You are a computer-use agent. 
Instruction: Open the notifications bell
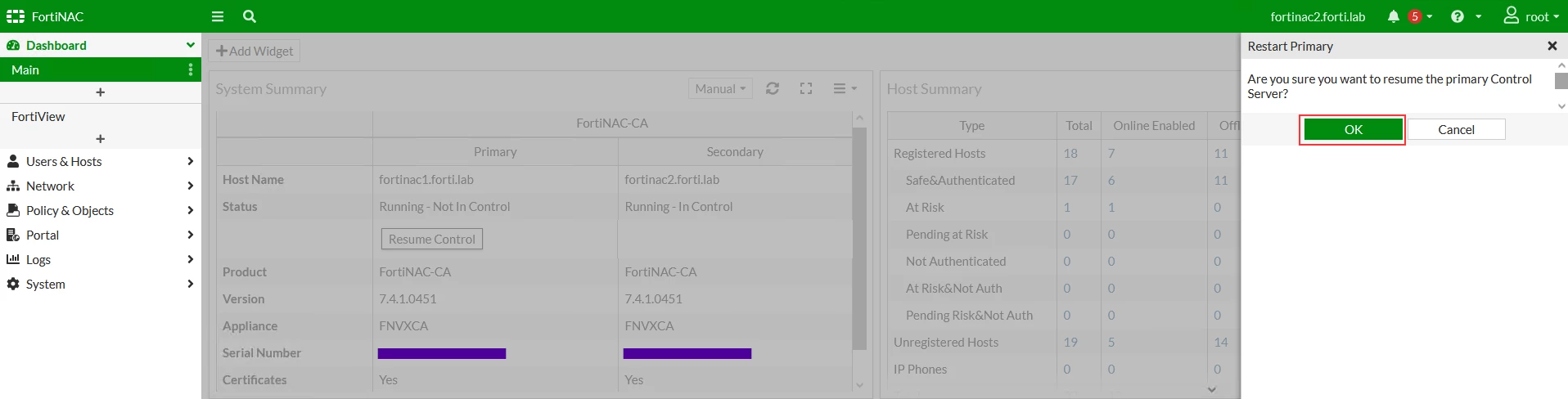pyautogui.click(x=1394, y=16)
